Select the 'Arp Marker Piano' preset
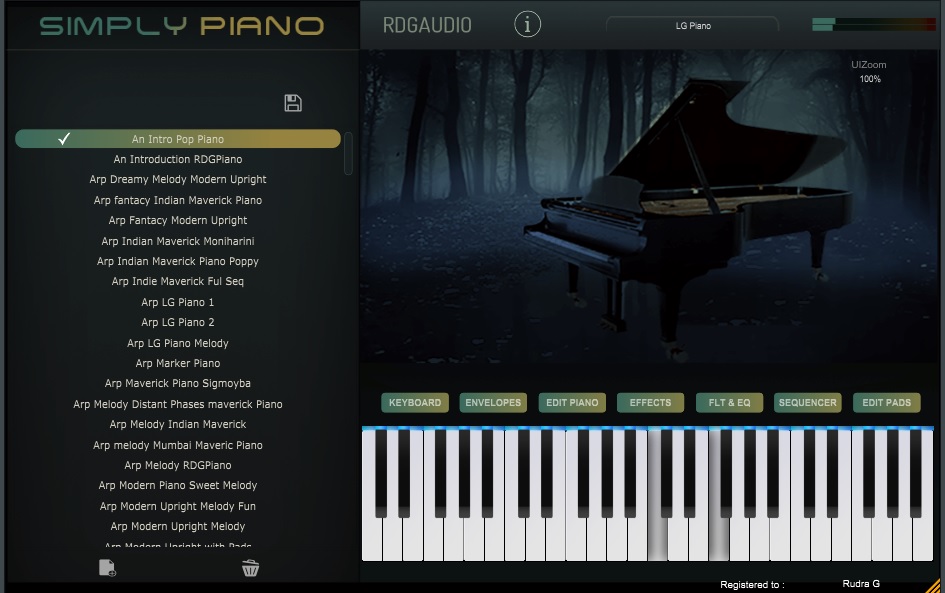945x593 pixels. click(x=178, y=363)
